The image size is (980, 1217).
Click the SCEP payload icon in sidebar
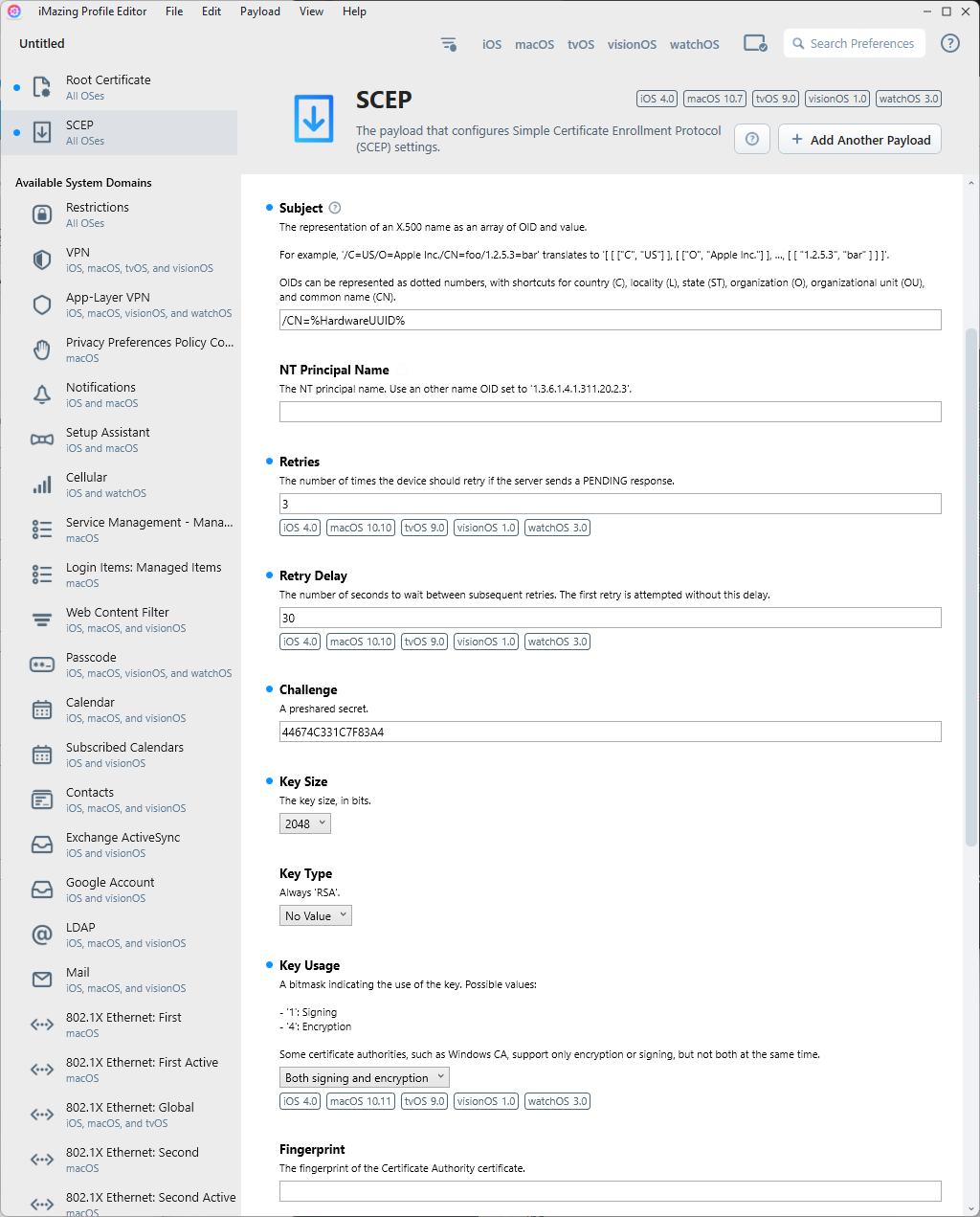point(42,132)
